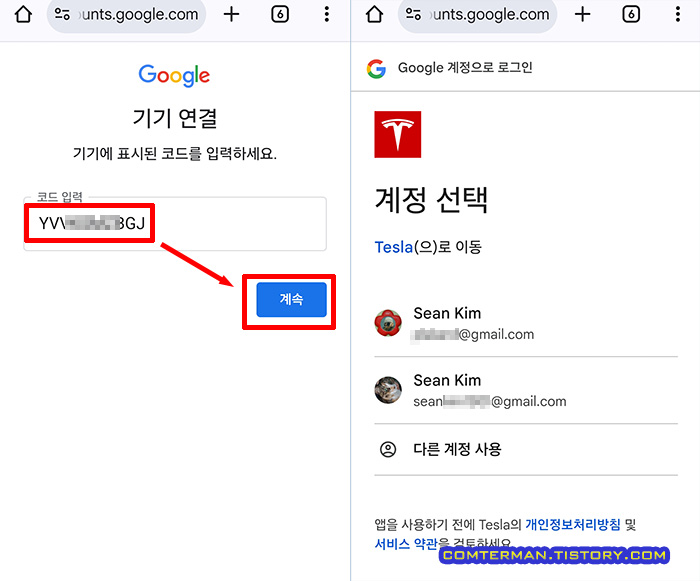Screen dimensions: 700x581
Task: Choose Sean Kim account starting with 'sean'
Action: point(526,390)
